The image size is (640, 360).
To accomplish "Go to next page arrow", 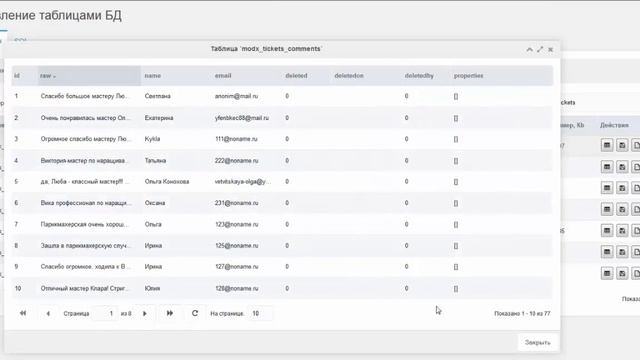I will [x=144, y=313].
